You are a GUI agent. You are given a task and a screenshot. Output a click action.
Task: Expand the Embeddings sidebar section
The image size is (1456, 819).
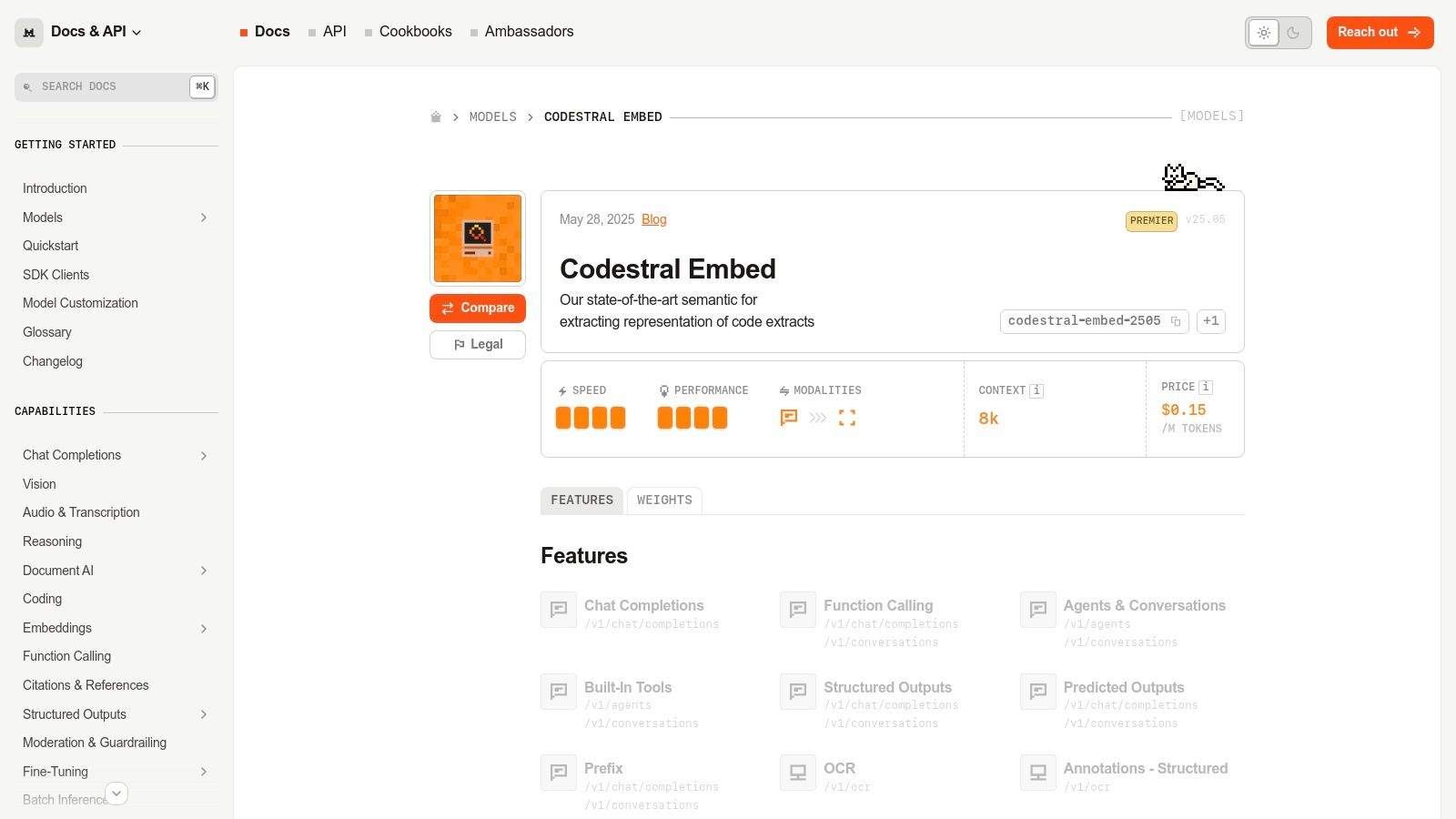(204, 629)
